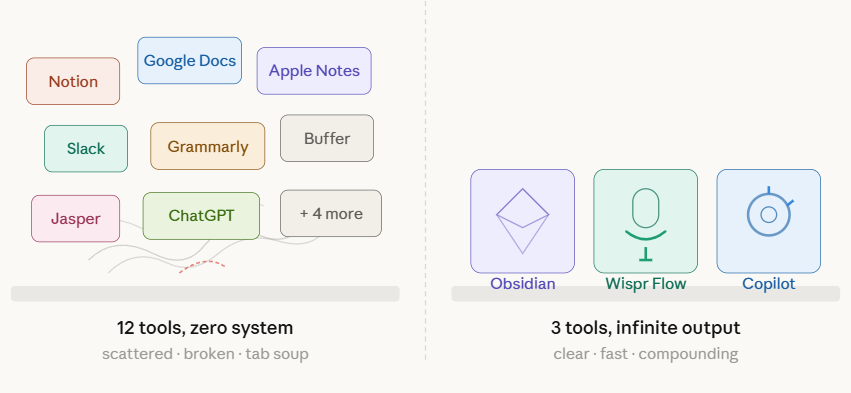Click "scattered · broken · tab soup" caption
The height and width of the screenshot is (393, 851).
[x=205, y=354]
